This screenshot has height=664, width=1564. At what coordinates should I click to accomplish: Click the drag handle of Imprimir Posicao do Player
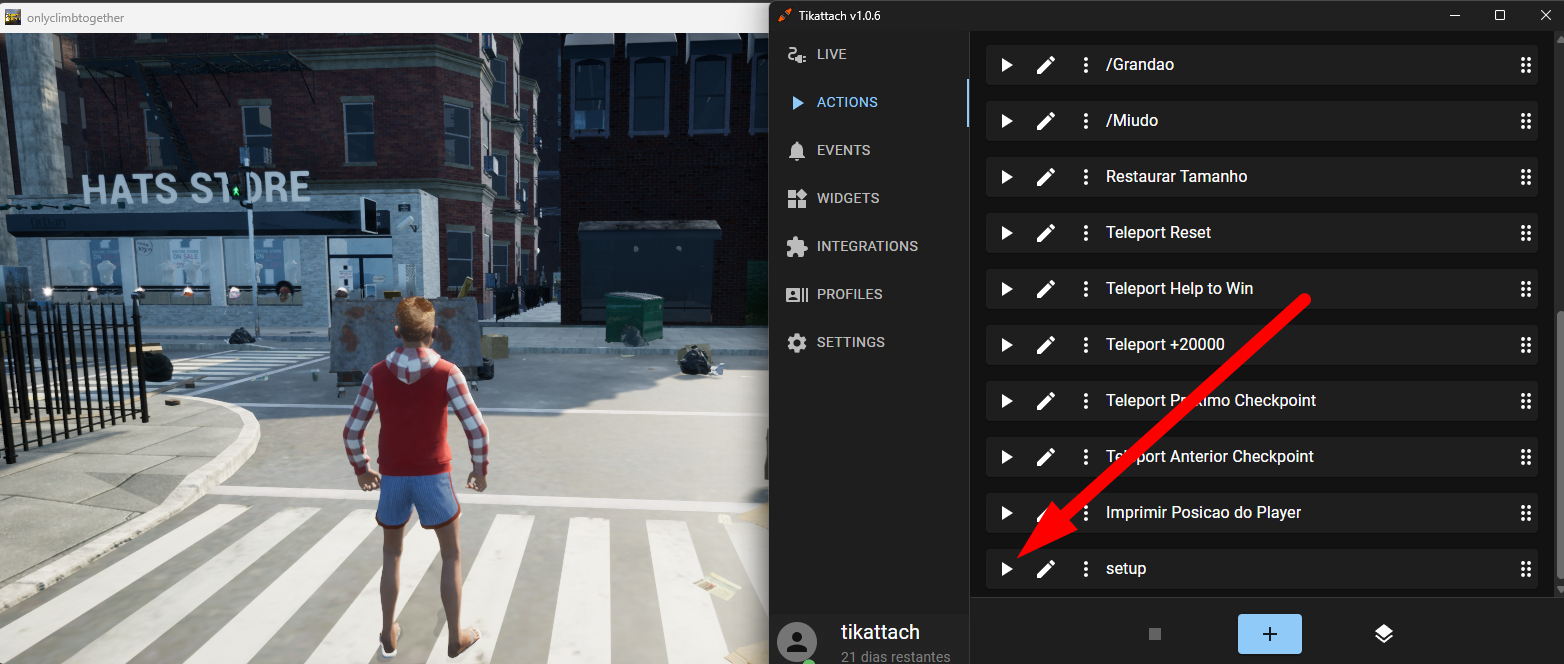point(1526,513)
